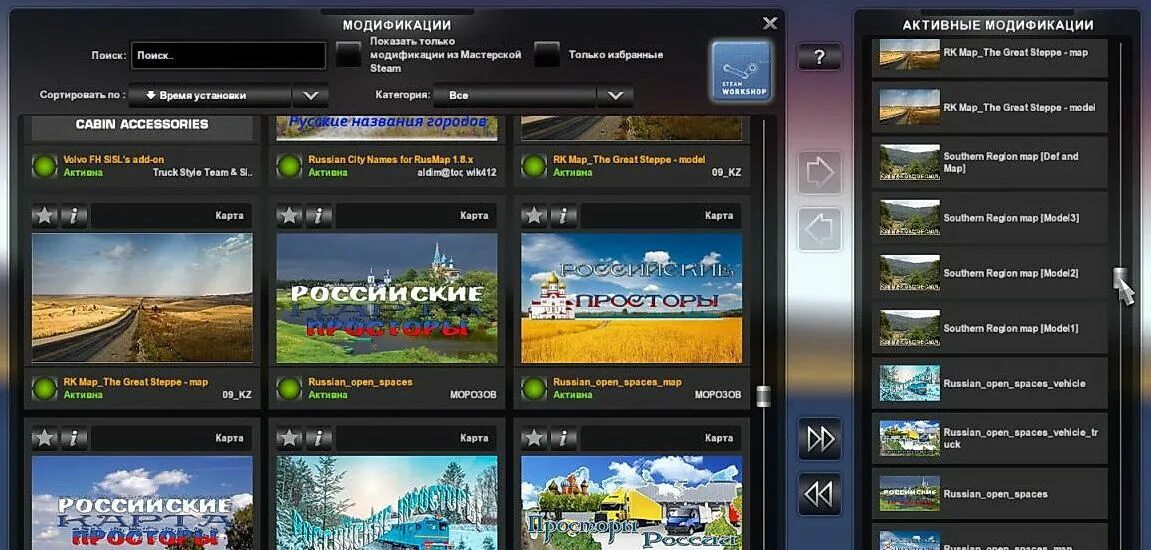Select the Russian_open_spaces_map wheat field thumbnail

[631, 298]
